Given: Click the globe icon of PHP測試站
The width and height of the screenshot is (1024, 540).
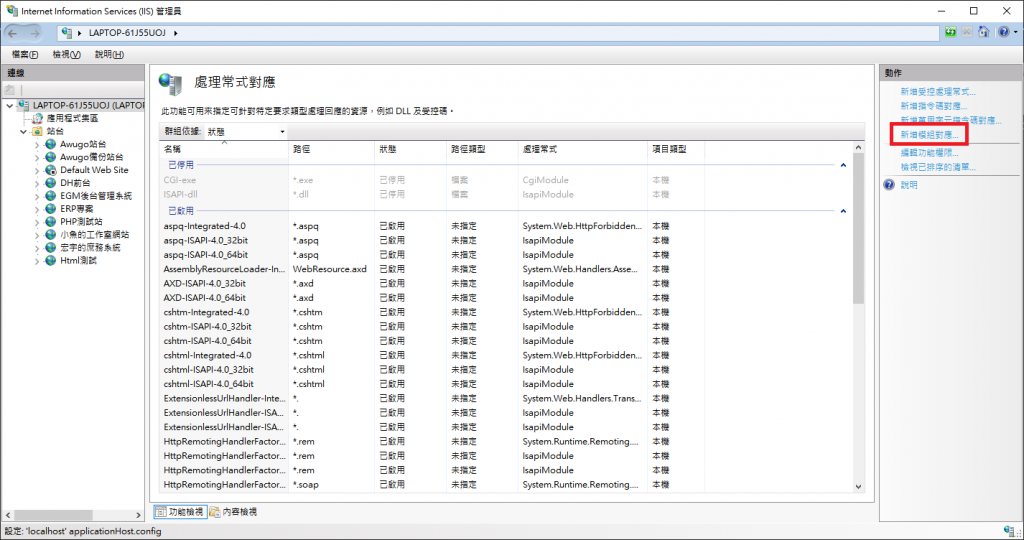Looking at the screenshot, I should pyautogui.click(x=50, y=221).
